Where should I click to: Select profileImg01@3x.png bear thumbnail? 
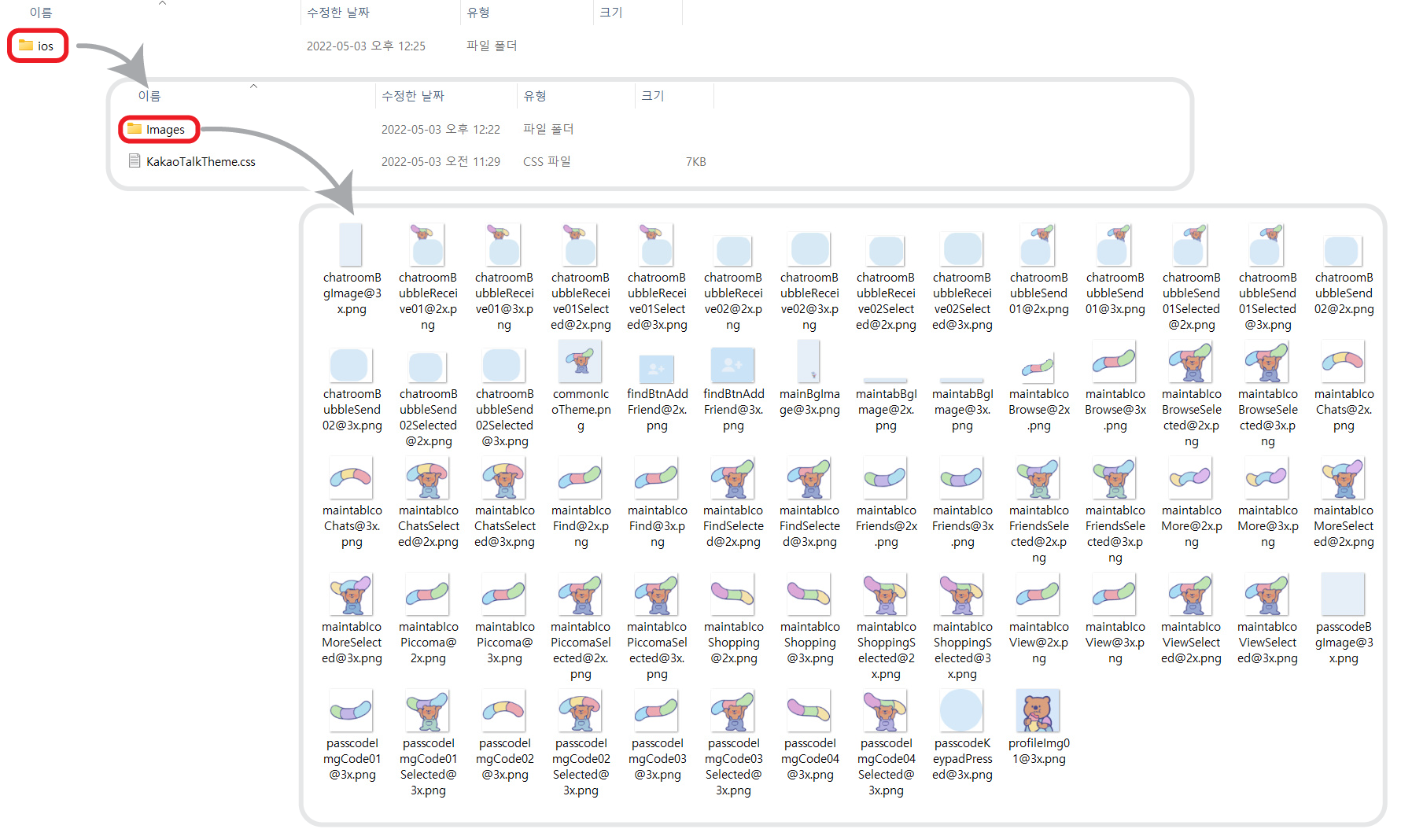1038,710
